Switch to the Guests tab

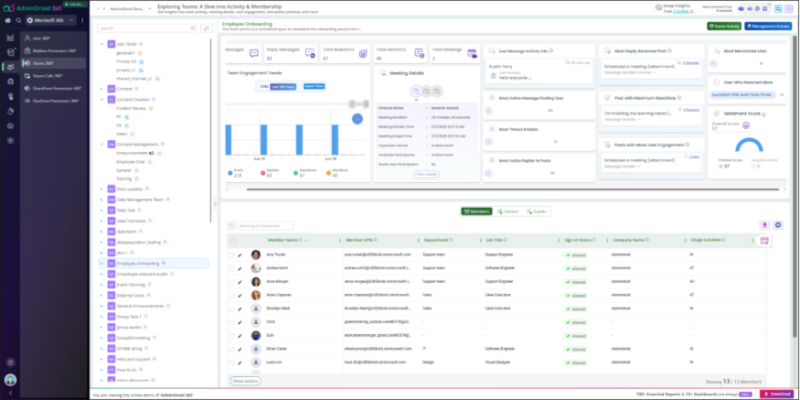(x=536, y=211)
